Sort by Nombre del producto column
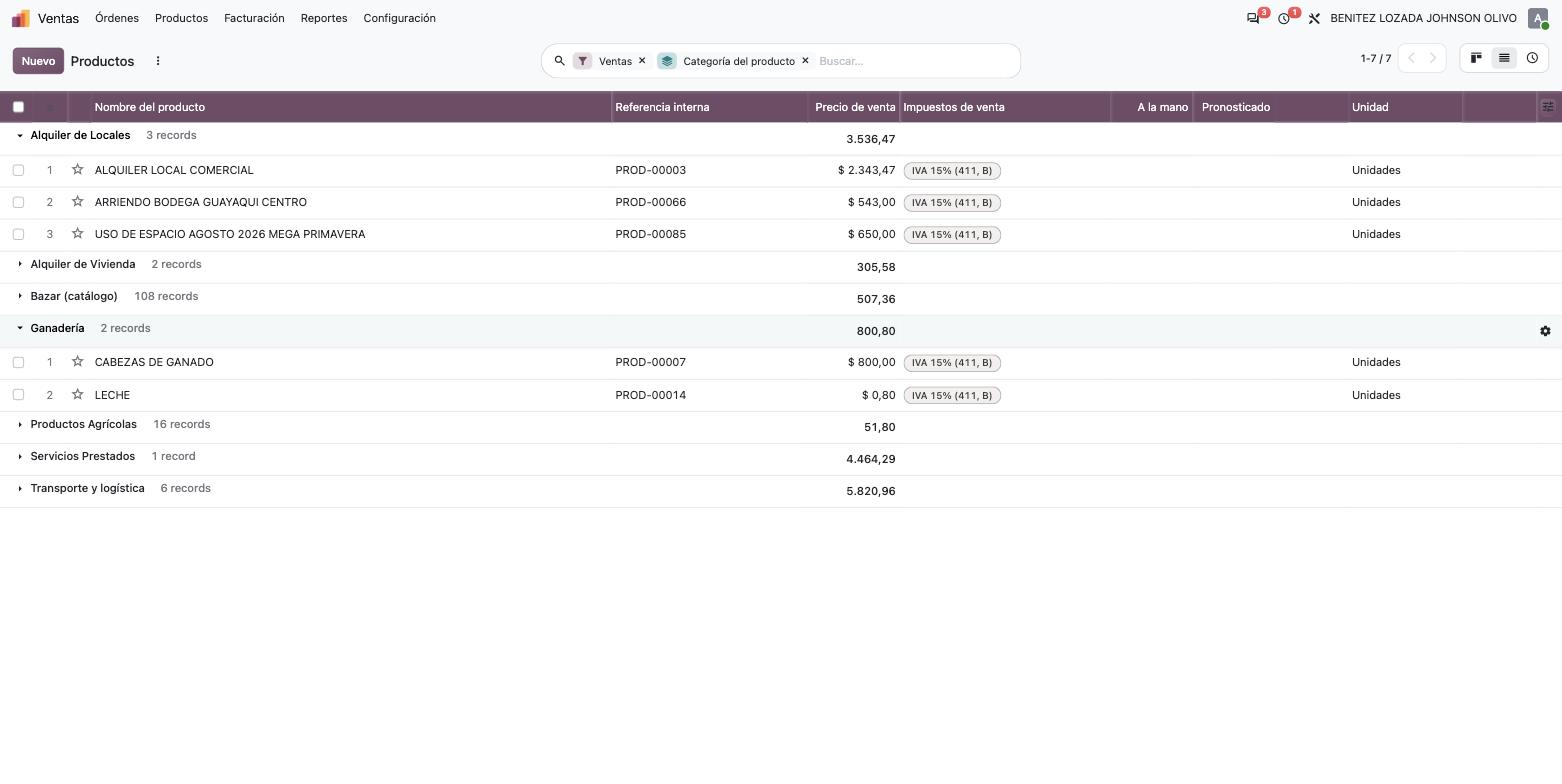 pyautogui.click(x=351, y=107)
